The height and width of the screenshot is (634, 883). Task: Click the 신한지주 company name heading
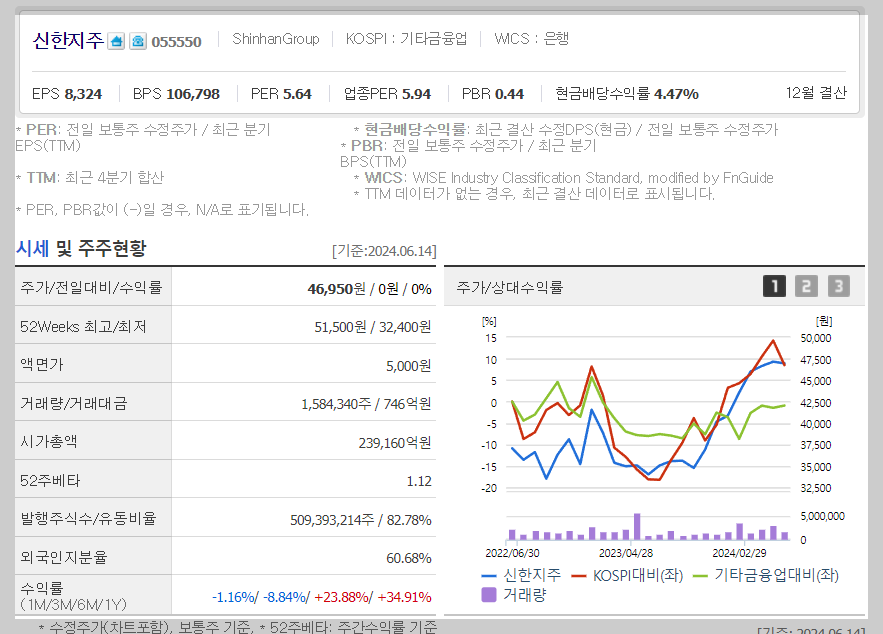[x=68, y=41]
